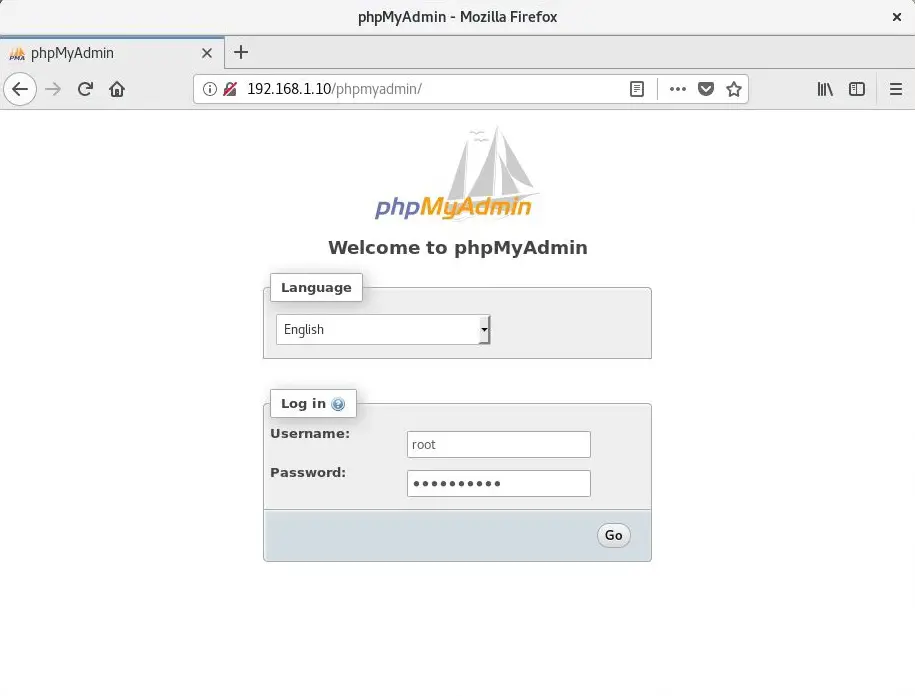Bookmark this page with star icon
The image size is (915, 696).
pyautogui.click(x=734, y=89)
